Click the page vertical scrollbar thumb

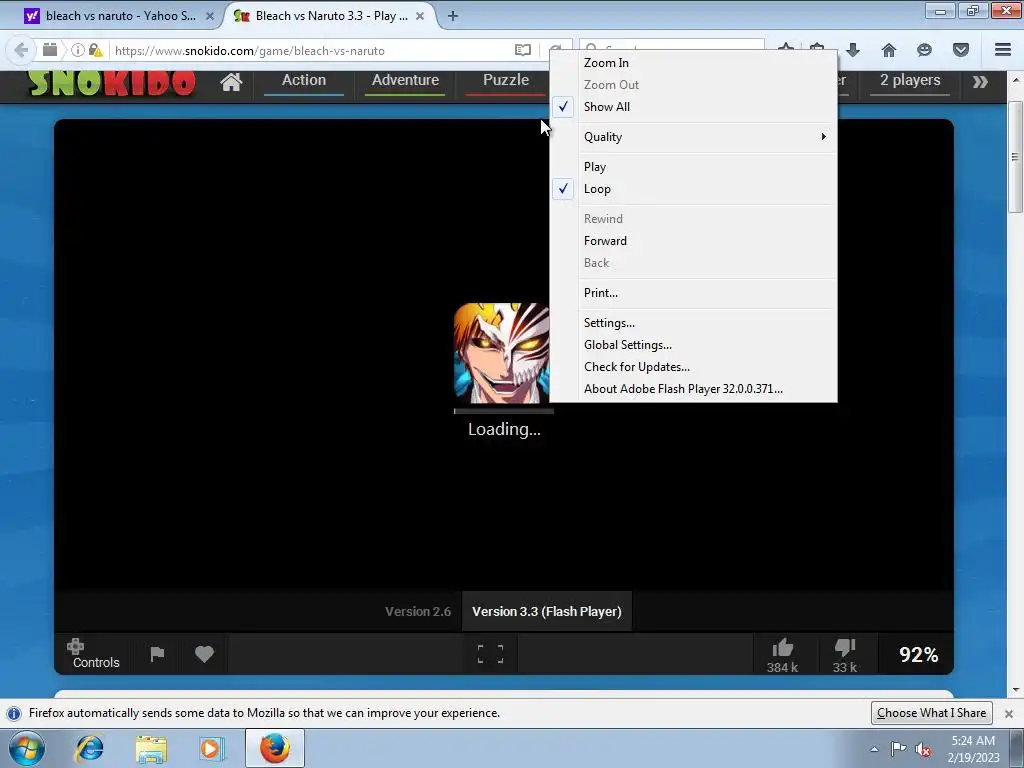click(1015, 157)
